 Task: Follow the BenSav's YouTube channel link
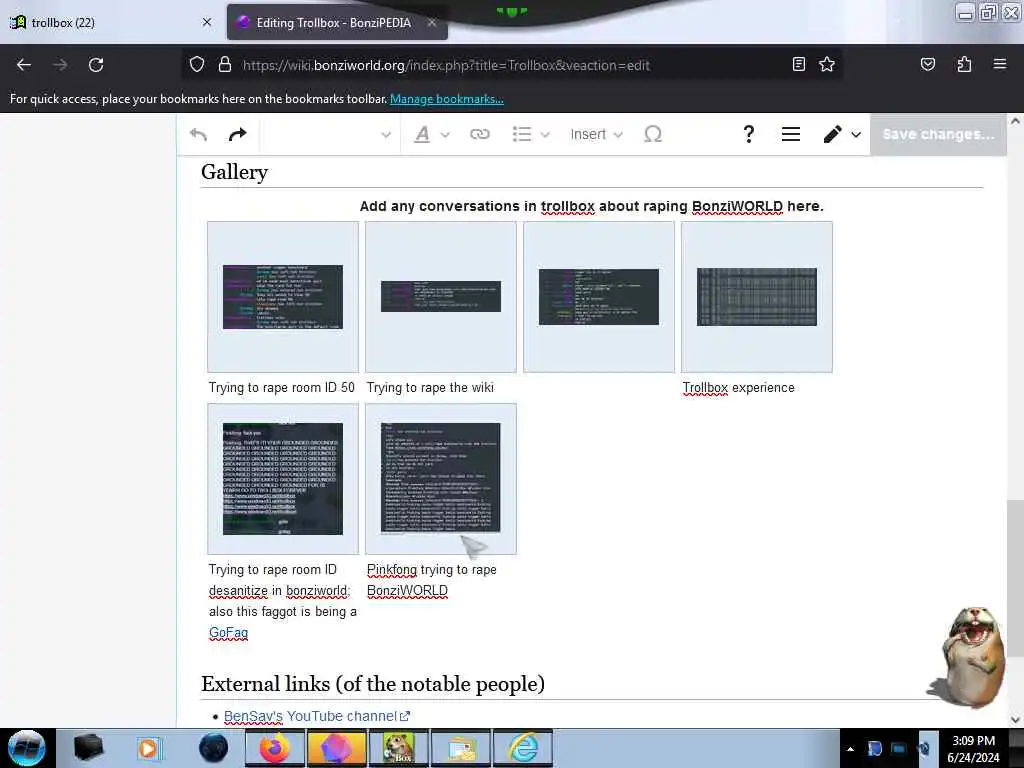click(x=316, y=716)
